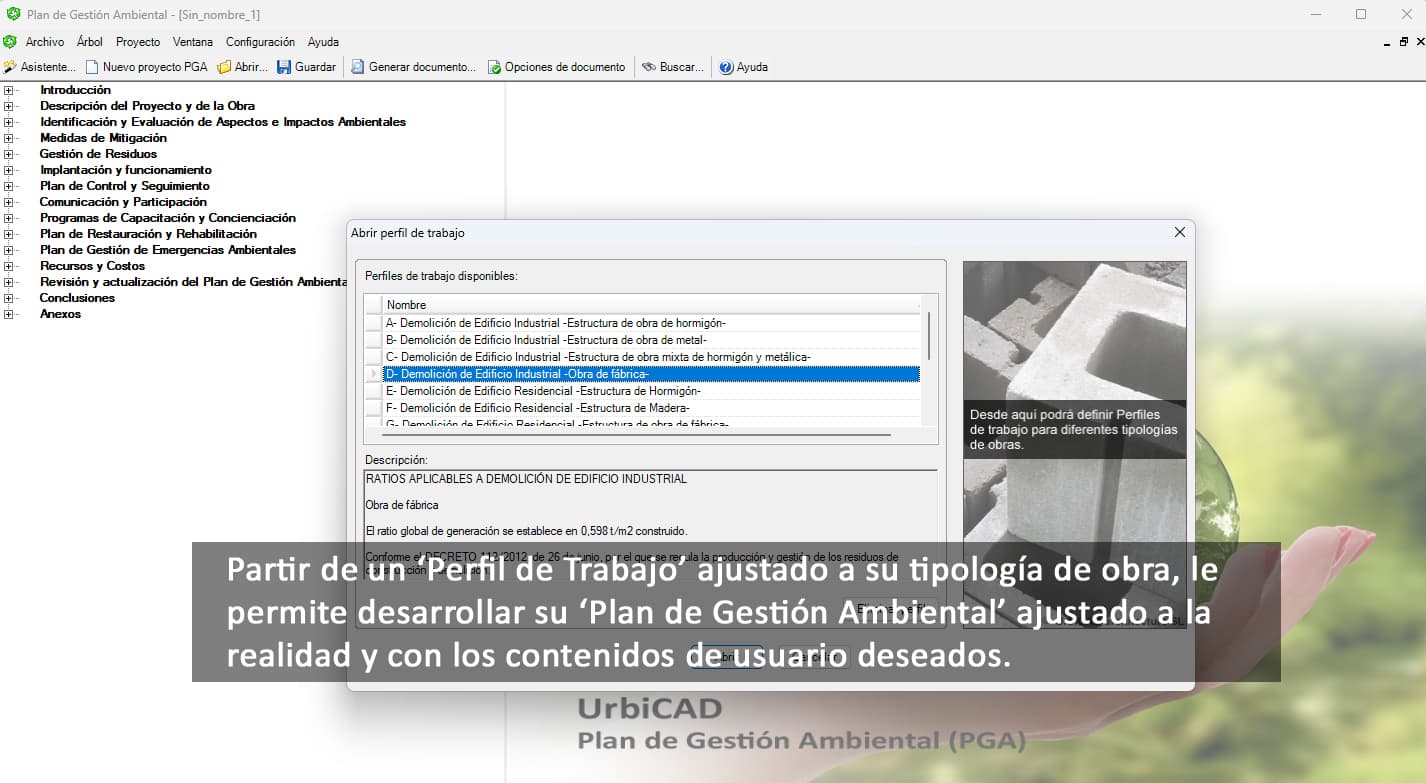Click the Ayuda question-mark toolbar icon

(726, 67)
